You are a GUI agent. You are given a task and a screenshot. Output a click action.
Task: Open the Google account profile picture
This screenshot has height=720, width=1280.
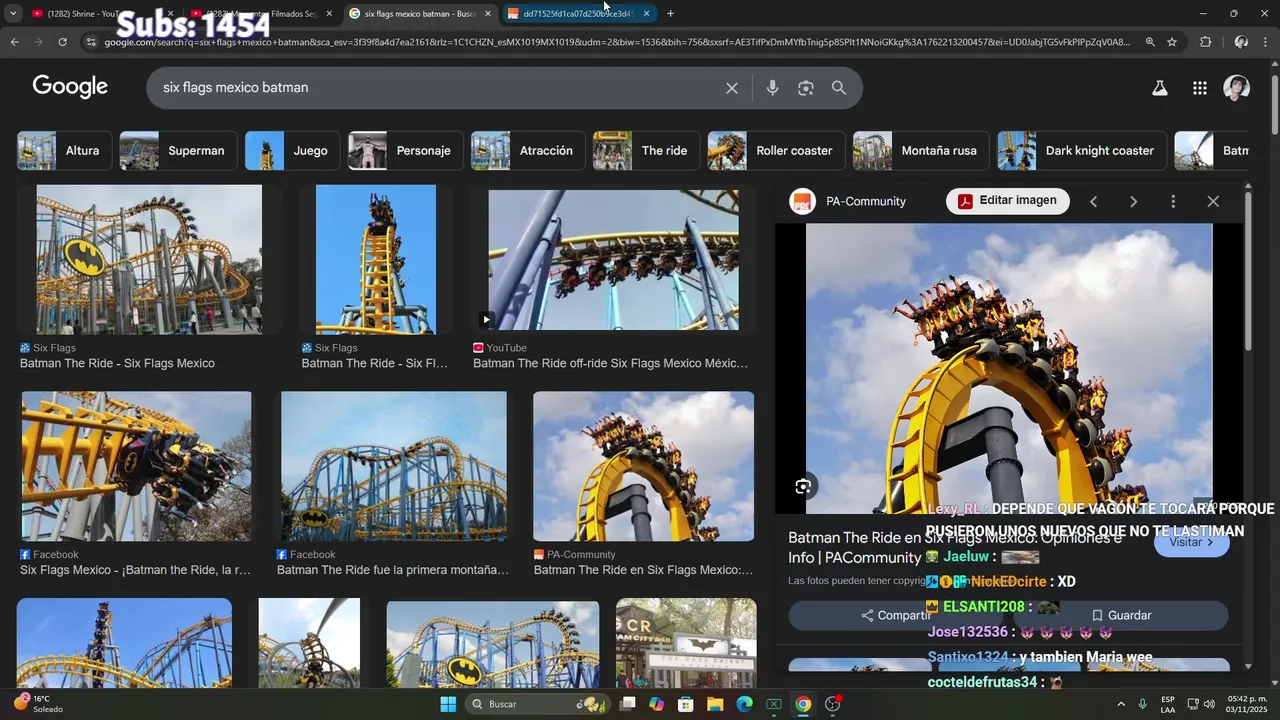[1237, 88]
